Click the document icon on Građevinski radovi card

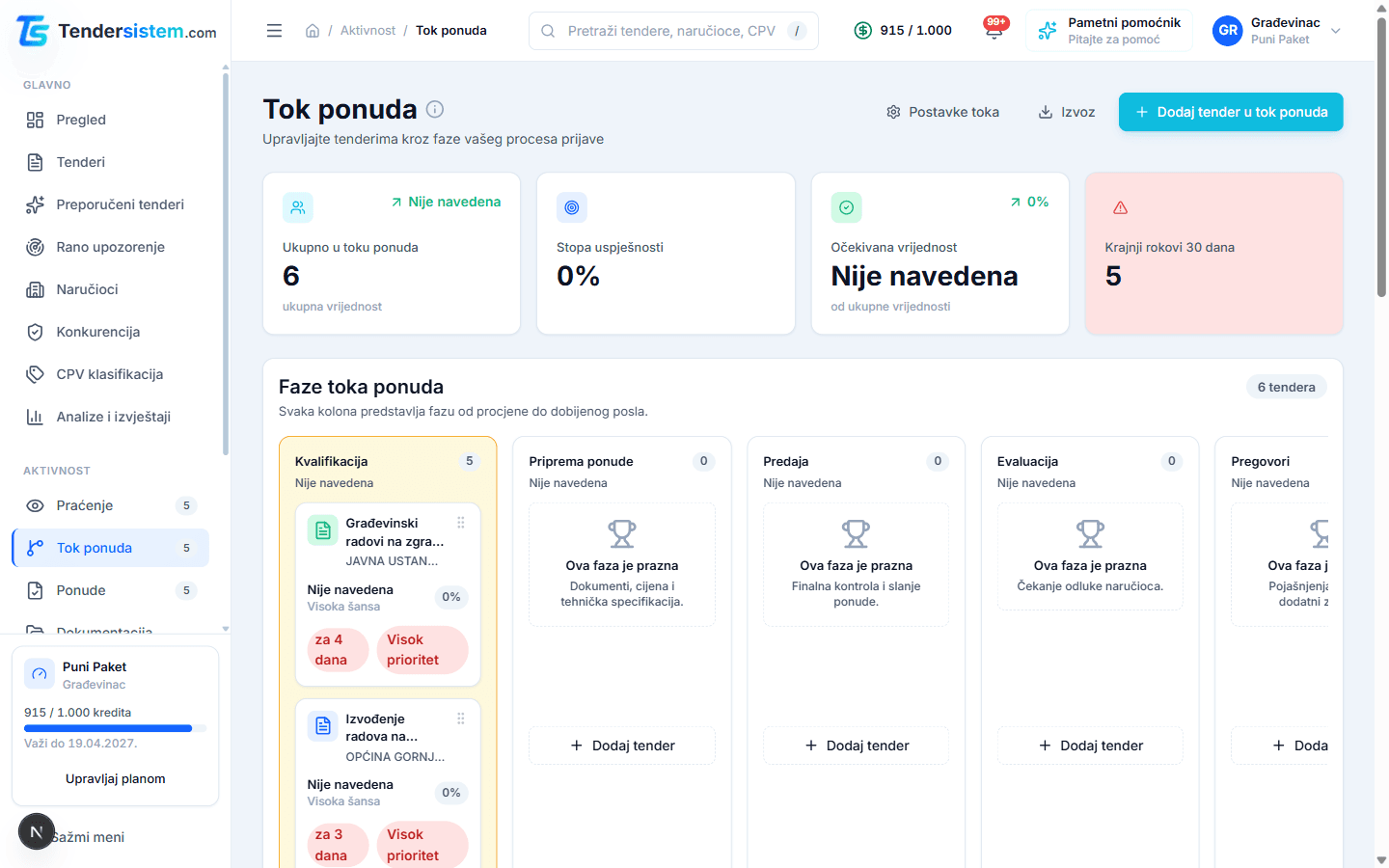coord(323,530)
